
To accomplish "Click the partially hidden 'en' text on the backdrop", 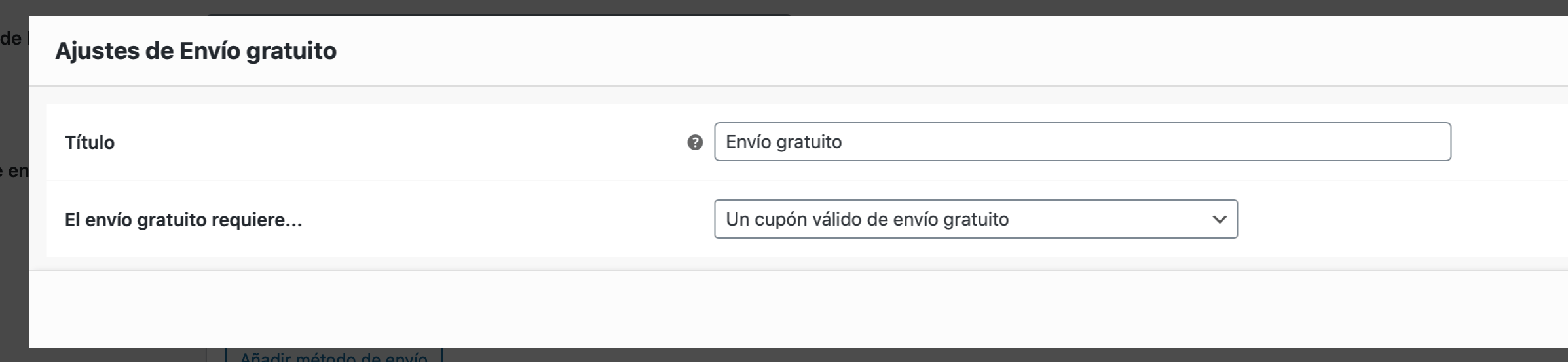I will coord(14,171).
